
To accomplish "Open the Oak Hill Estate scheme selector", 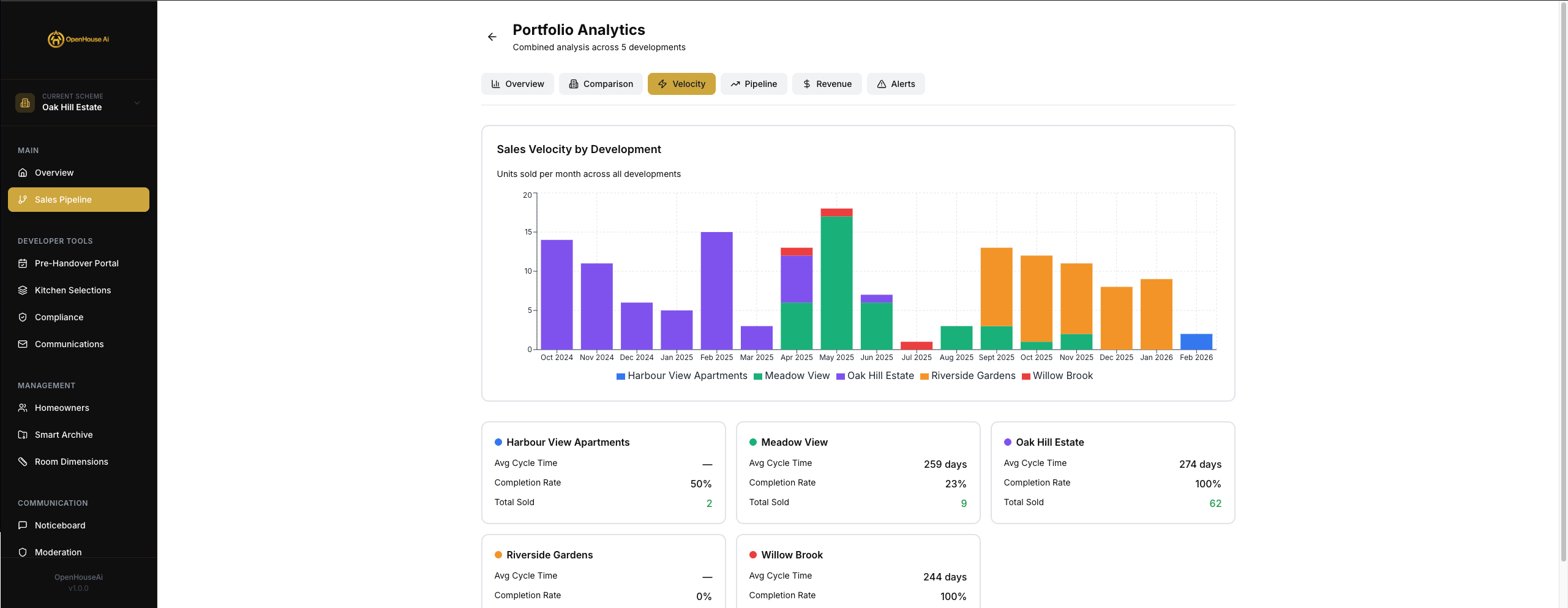I will click(78, 103).
